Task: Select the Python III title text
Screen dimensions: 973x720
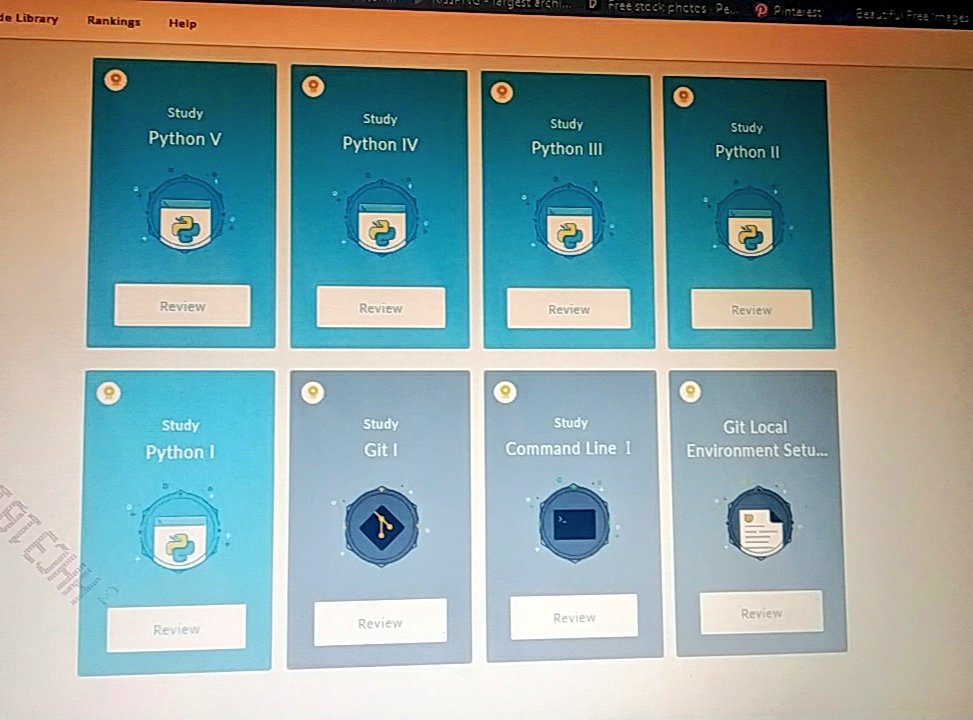Action: (x=567, y=148)
